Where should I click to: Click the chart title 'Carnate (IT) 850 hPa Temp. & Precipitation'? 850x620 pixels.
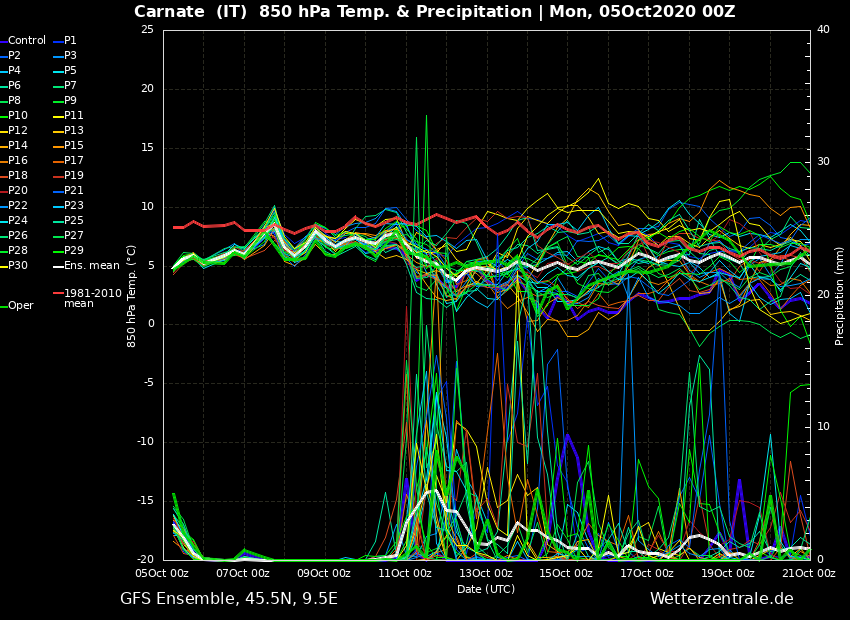333,12
